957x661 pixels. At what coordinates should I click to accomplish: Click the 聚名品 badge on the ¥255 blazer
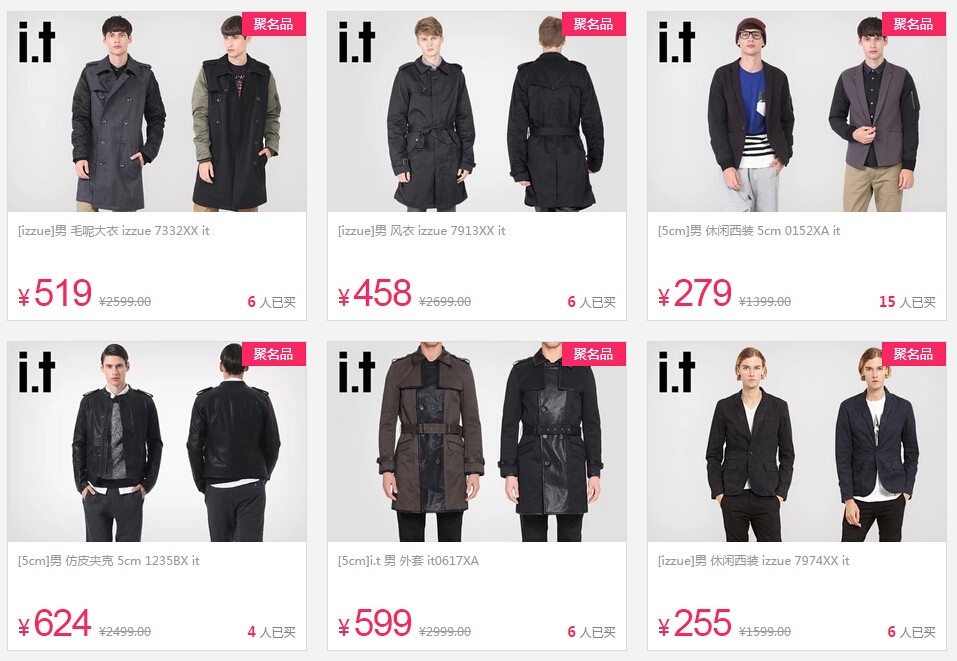click(x=914, y=353)
